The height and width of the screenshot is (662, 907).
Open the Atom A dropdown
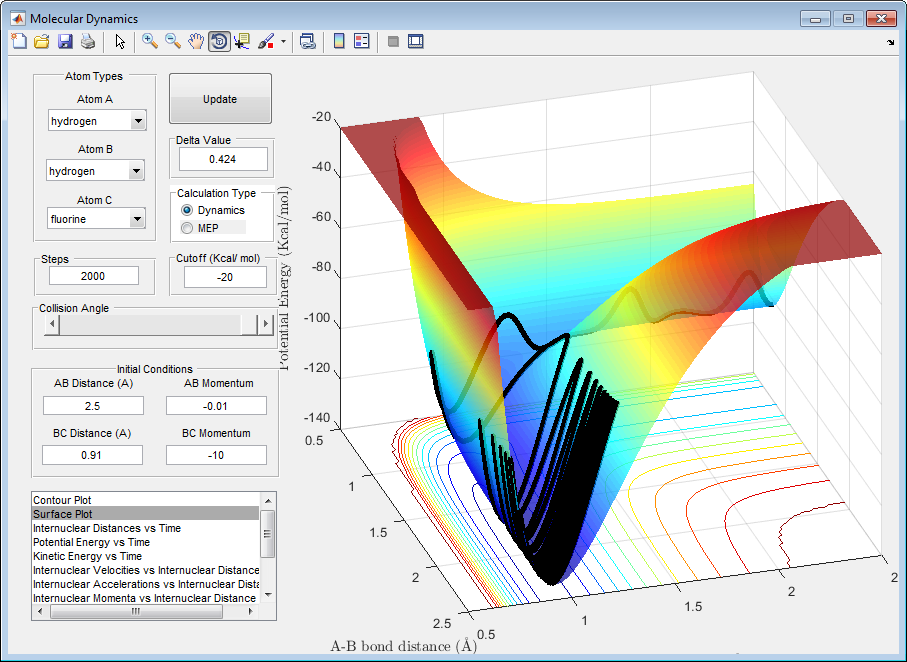(138, 121)
